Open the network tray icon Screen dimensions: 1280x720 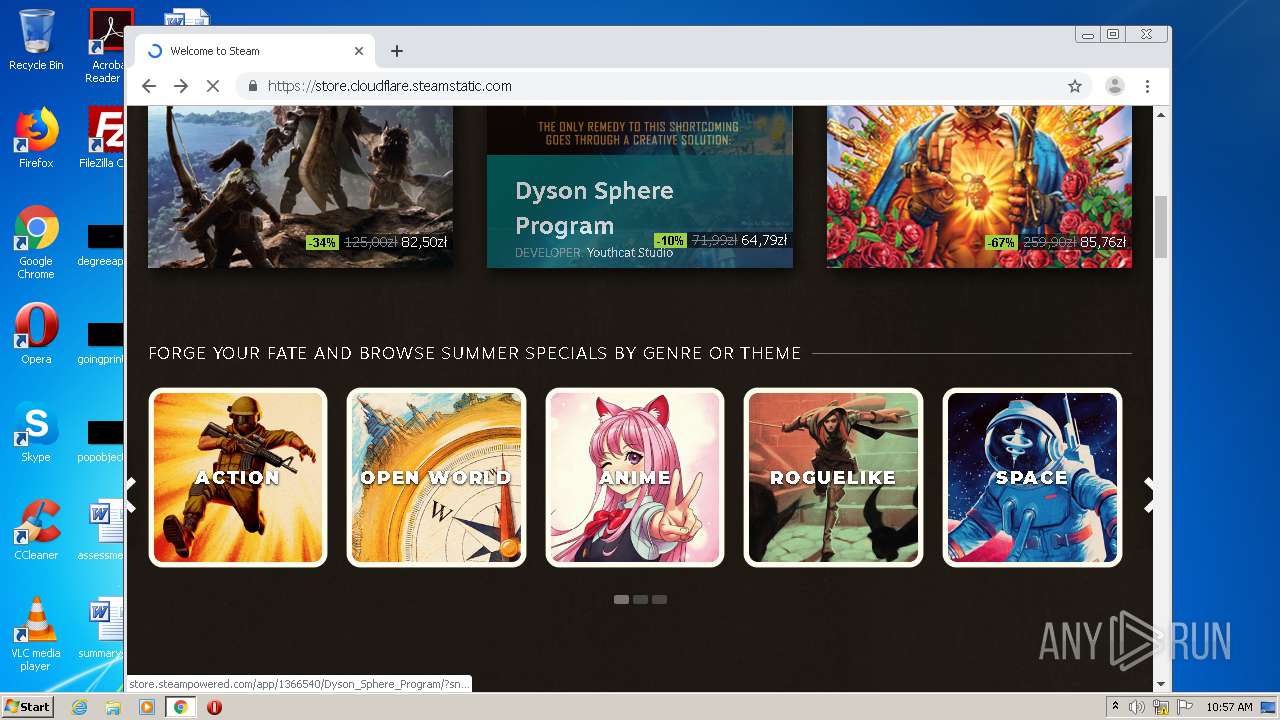coord(1161,707)
